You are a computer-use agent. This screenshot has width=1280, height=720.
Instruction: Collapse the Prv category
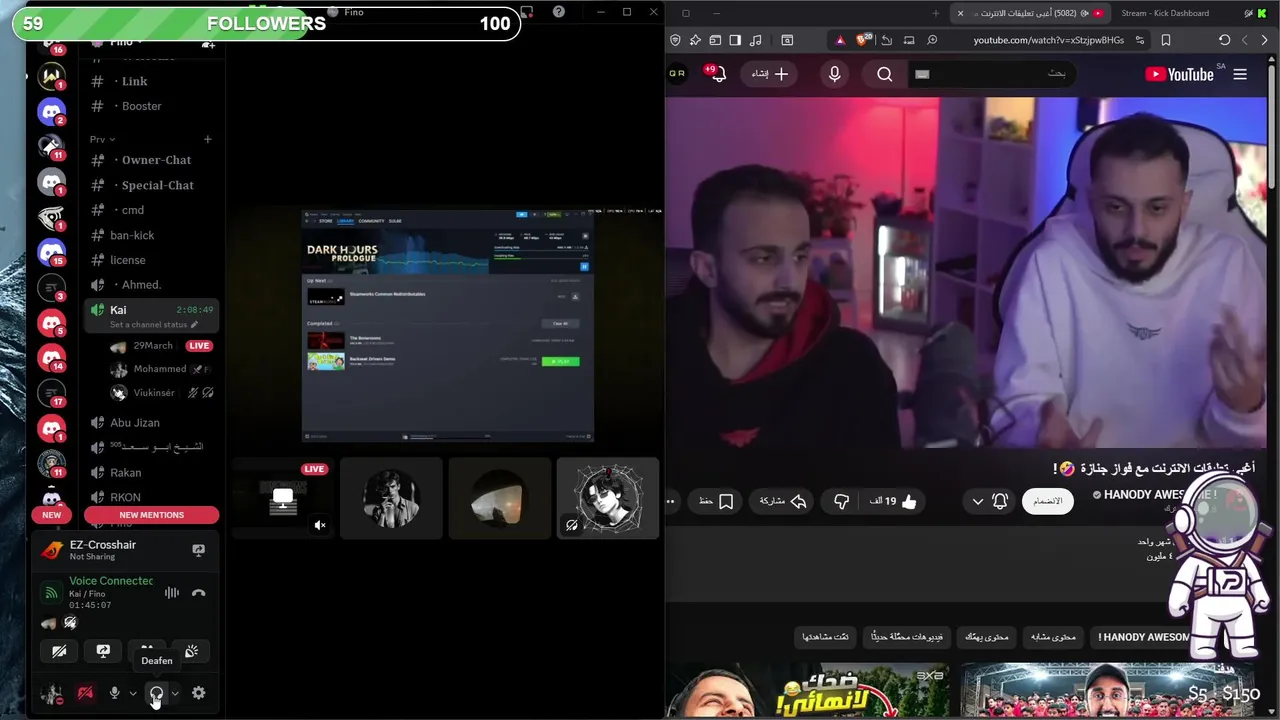click(x=102, y=140)
